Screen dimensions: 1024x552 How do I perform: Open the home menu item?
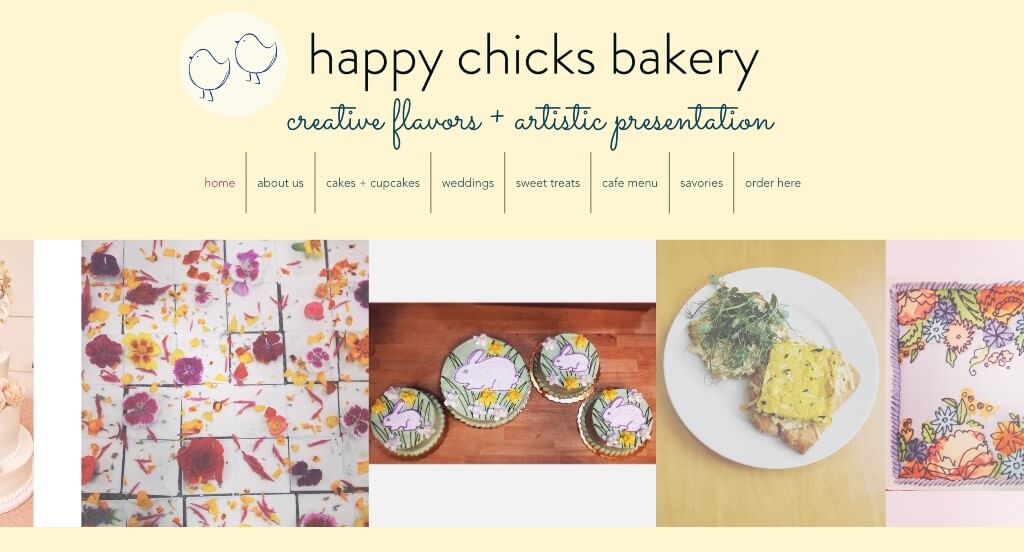pos(219,183)
